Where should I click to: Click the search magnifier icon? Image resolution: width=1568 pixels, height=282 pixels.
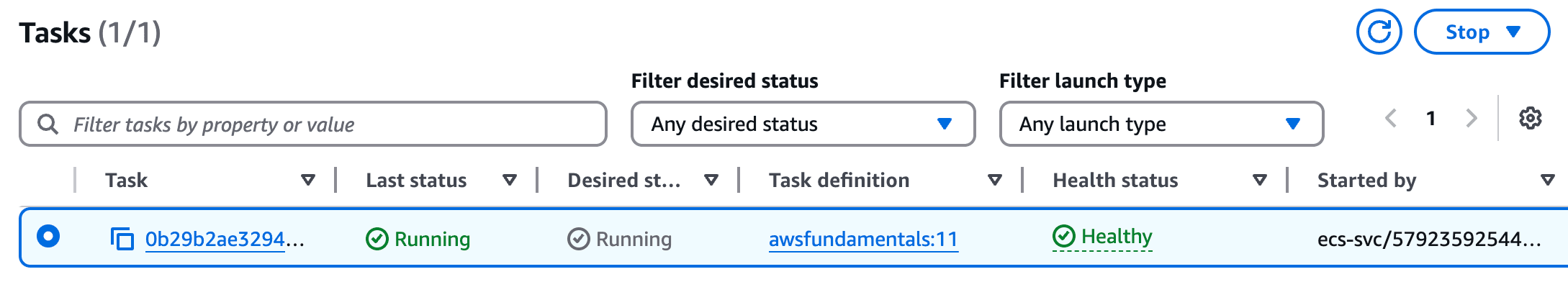[48, 124]
